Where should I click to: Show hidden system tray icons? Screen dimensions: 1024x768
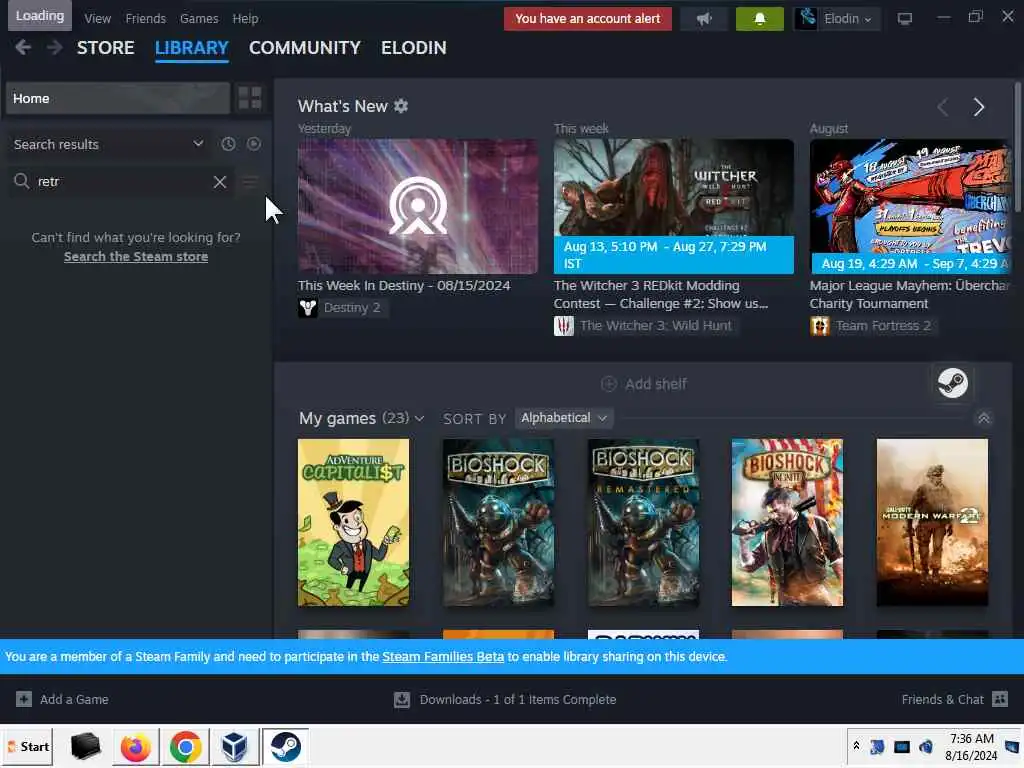coord(856,745)
